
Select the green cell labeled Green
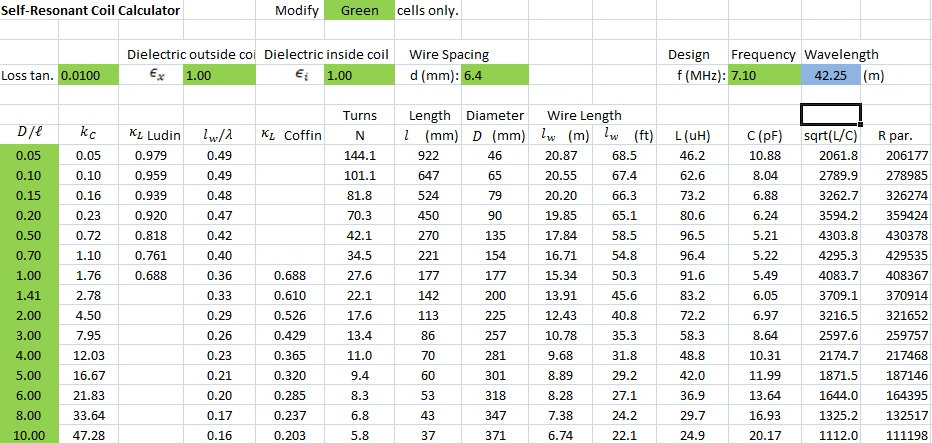pos(359,11)
